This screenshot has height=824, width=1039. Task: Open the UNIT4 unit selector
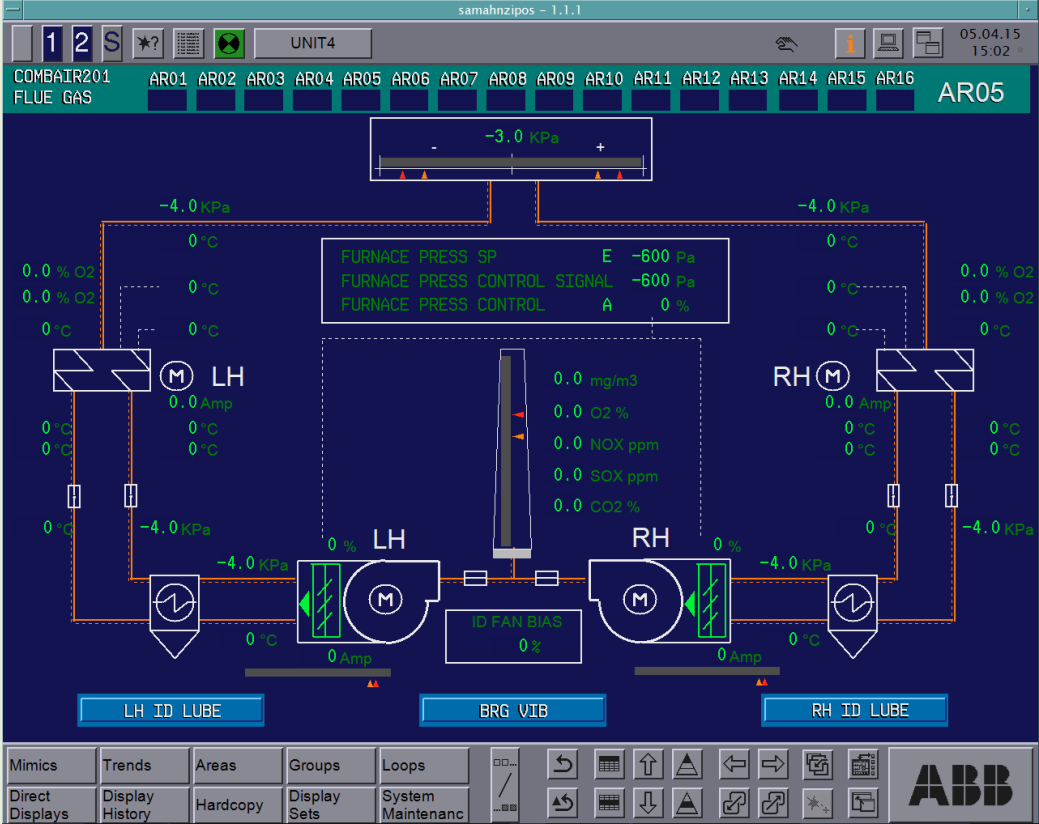pyautogui.click(x=313, y=44)
